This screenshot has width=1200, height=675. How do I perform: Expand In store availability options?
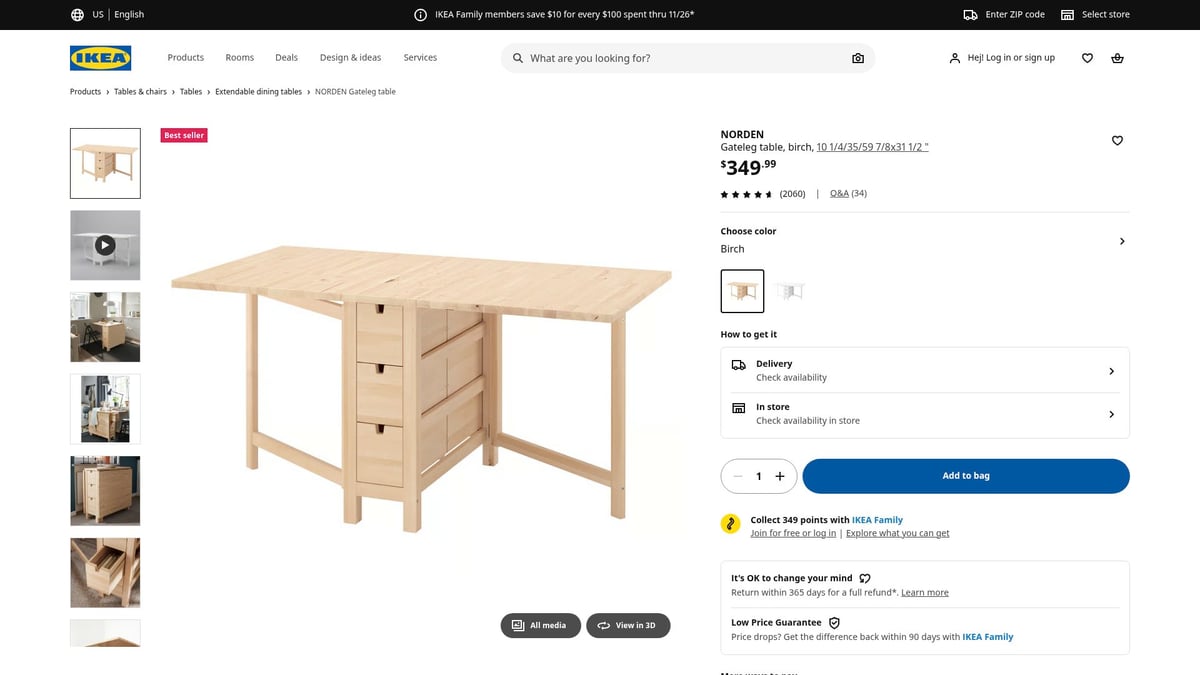tap(1111, 413)
